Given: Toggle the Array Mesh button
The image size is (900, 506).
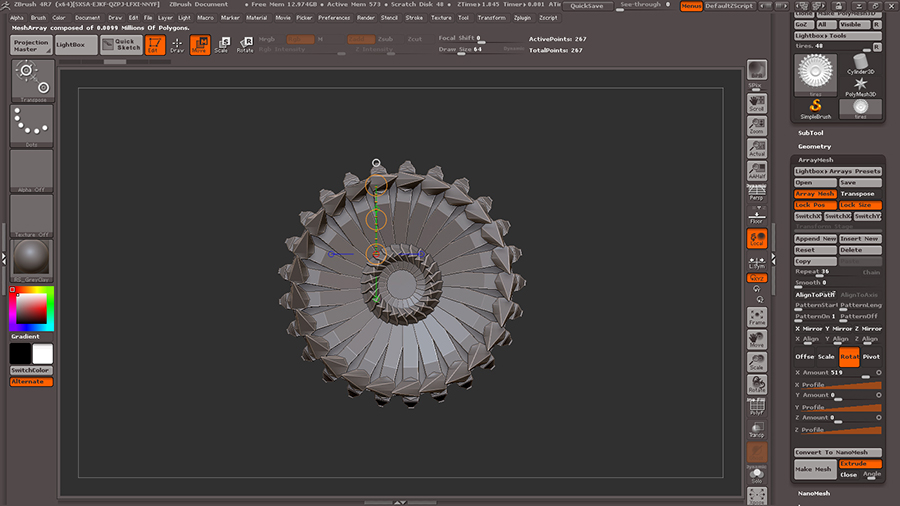Looking at the screenshot, I should point(815,194).
